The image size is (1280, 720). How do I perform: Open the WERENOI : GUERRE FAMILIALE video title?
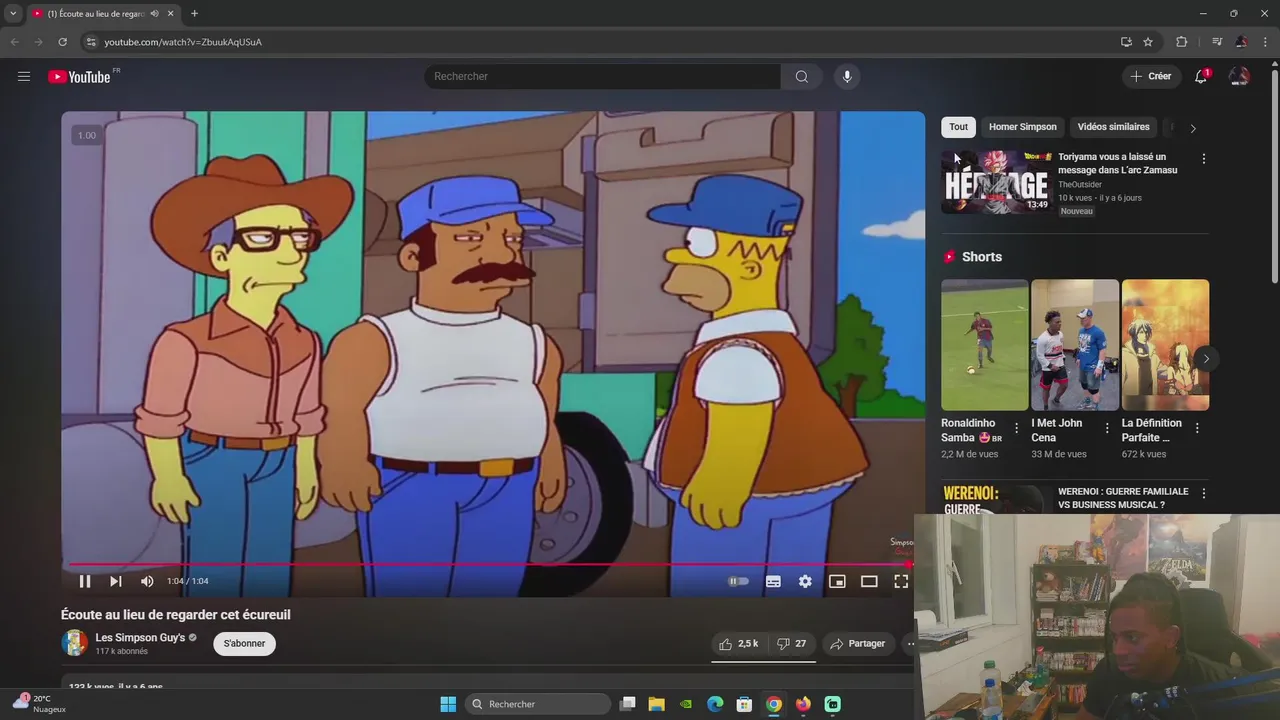pos(1123,498)
